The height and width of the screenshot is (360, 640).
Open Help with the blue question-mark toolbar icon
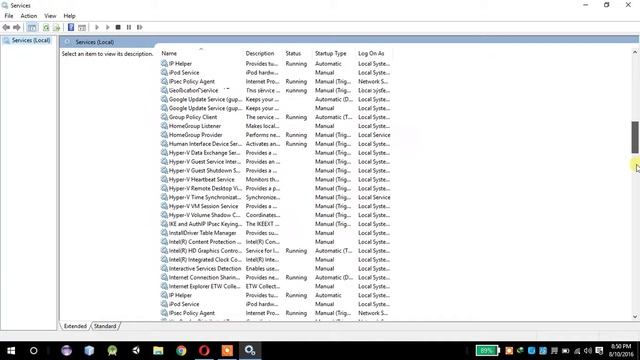coord(71,27)
